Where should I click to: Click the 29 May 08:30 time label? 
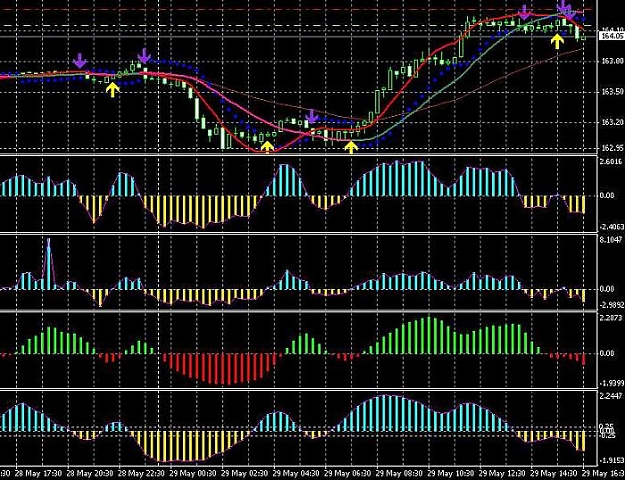398,474
